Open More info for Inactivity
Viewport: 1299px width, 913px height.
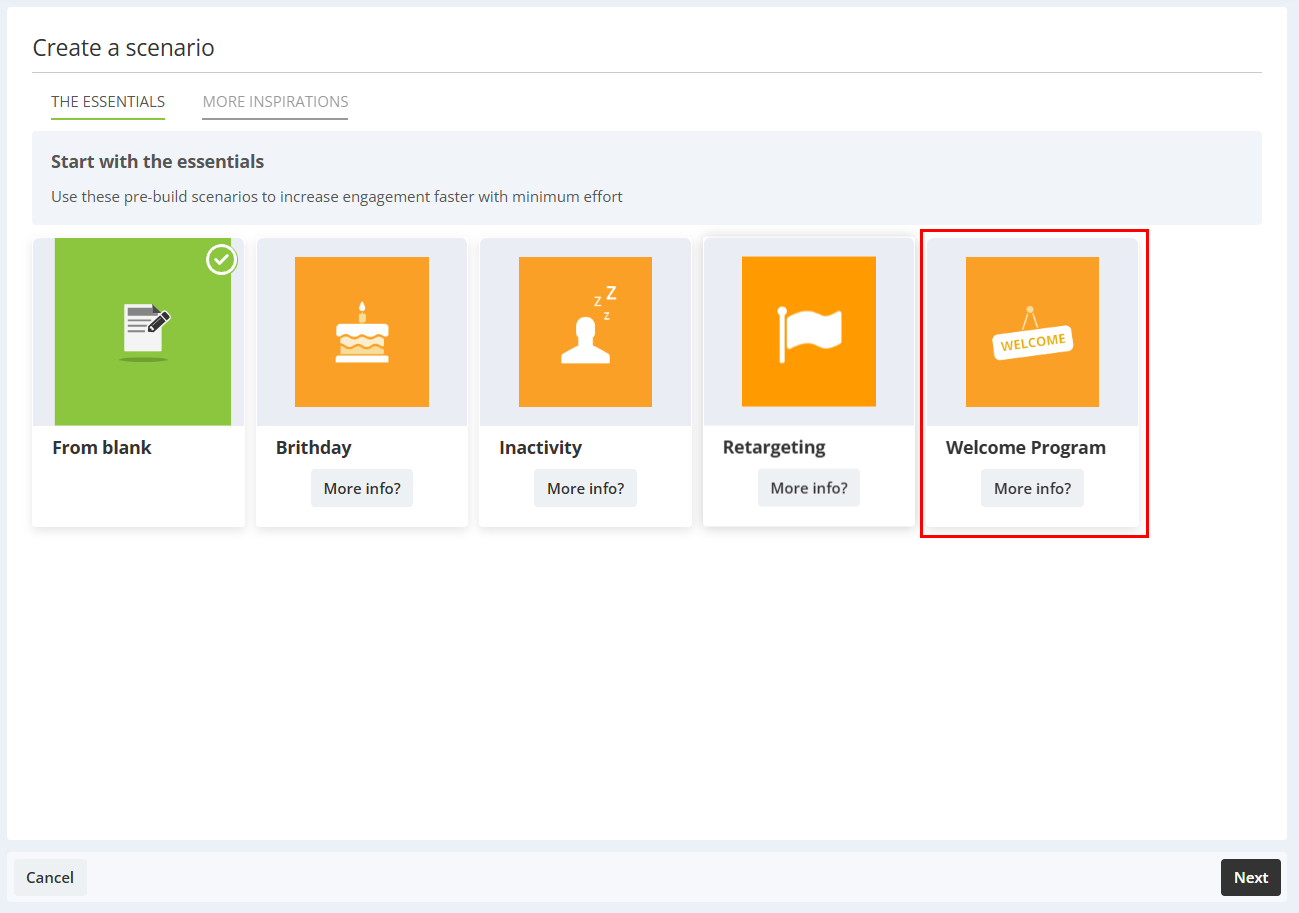click(x=585, y=488)
